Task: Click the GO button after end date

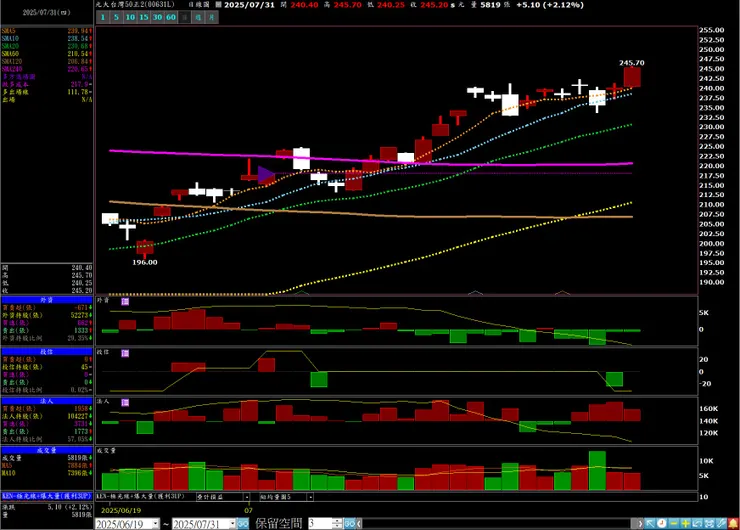Action: click(243, 524)
